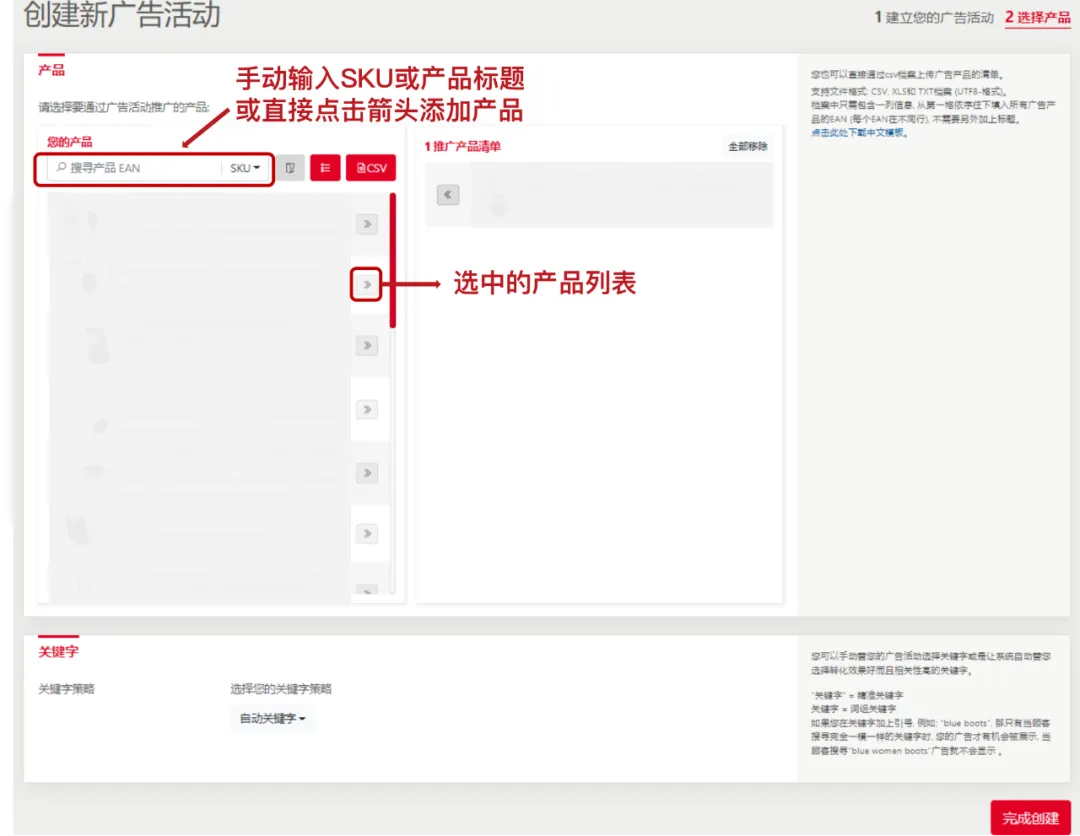Screen dimensions: 1080x836
Task: Open the 点击此处下载中文模板 download link
Action: tap(858, 133)
